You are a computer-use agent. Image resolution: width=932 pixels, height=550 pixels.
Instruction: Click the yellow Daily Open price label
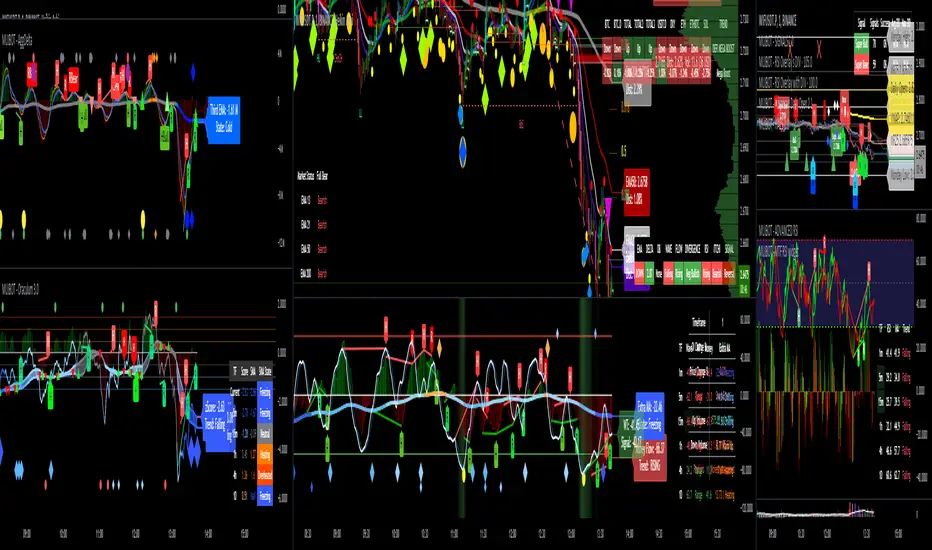coord(901,87)
